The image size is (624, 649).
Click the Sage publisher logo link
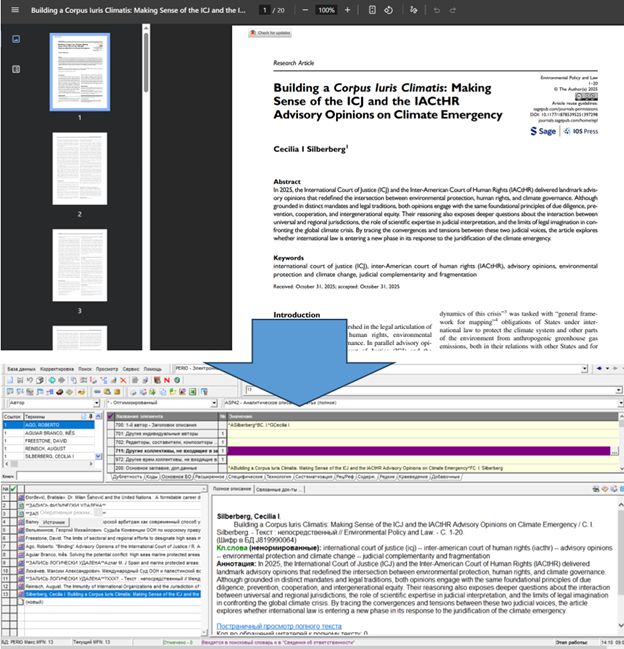(x=543, y=131)
